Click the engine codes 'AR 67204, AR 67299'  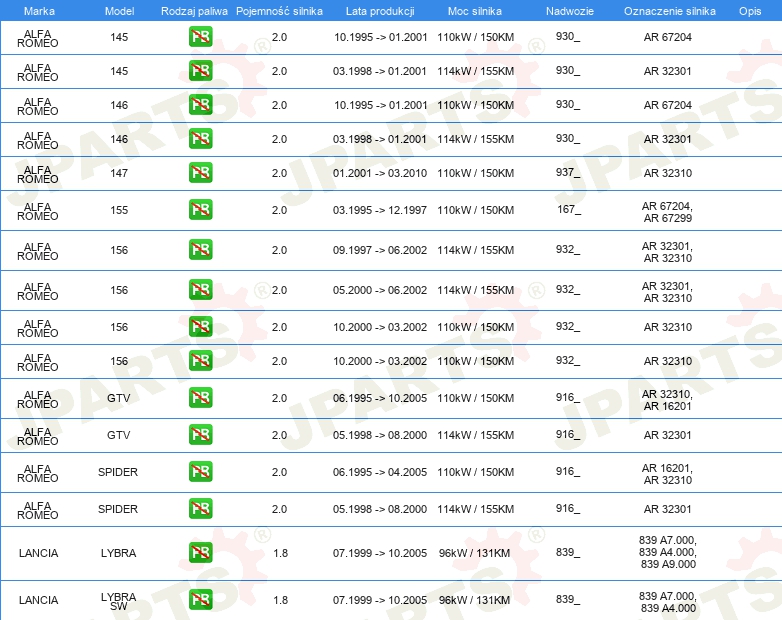(x=667, y=212)
